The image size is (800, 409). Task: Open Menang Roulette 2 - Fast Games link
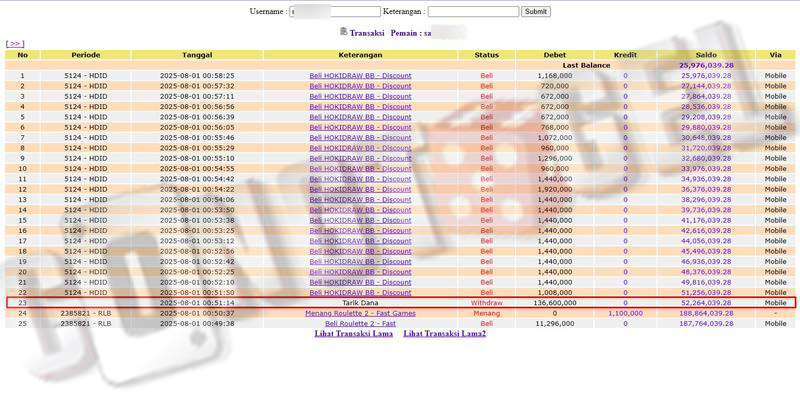click(x=360, y=313)
